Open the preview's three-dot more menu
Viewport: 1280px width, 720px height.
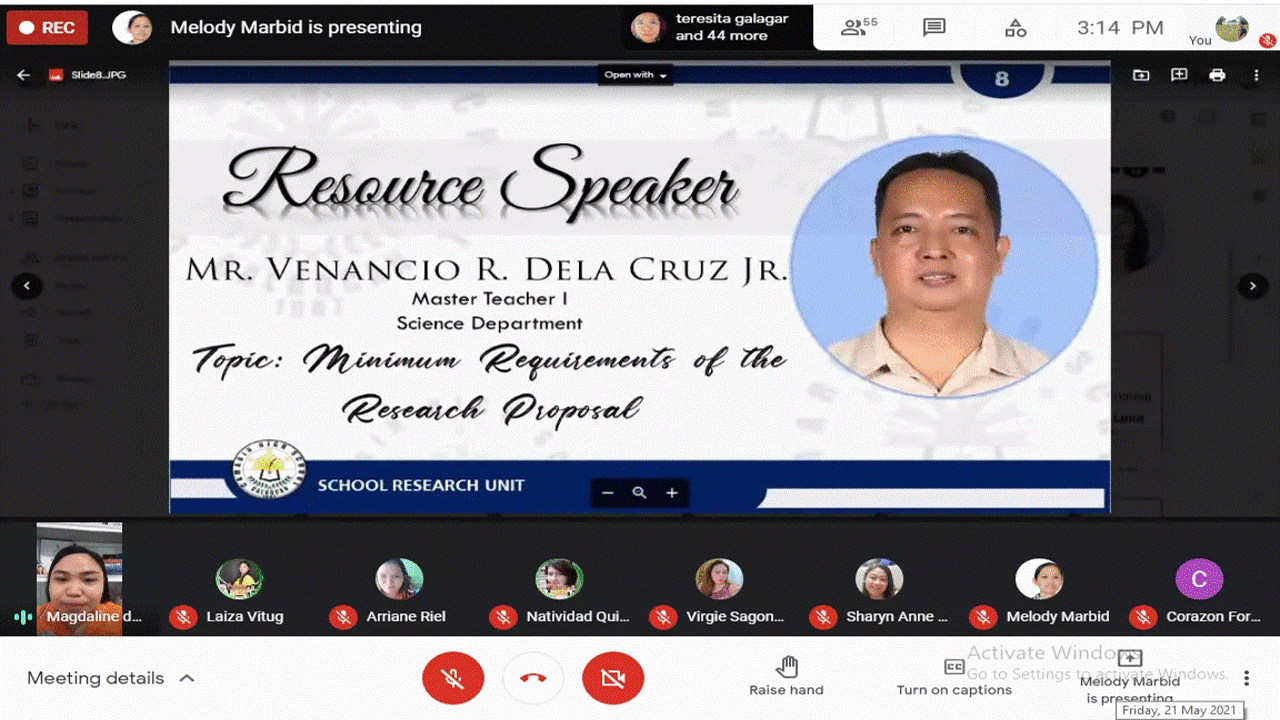1256,75
